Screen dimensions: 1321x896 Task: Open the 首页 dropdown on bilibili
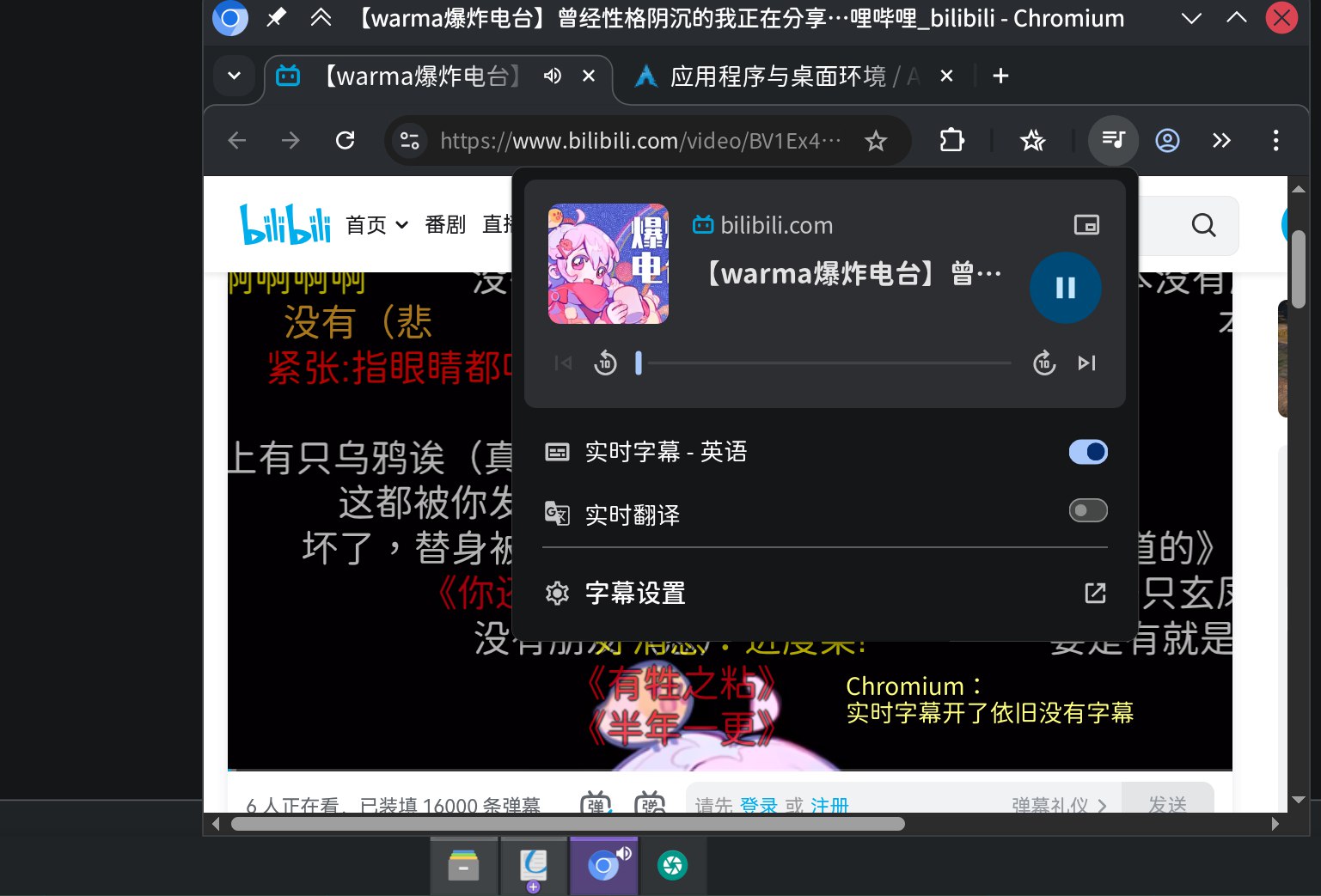401,225
